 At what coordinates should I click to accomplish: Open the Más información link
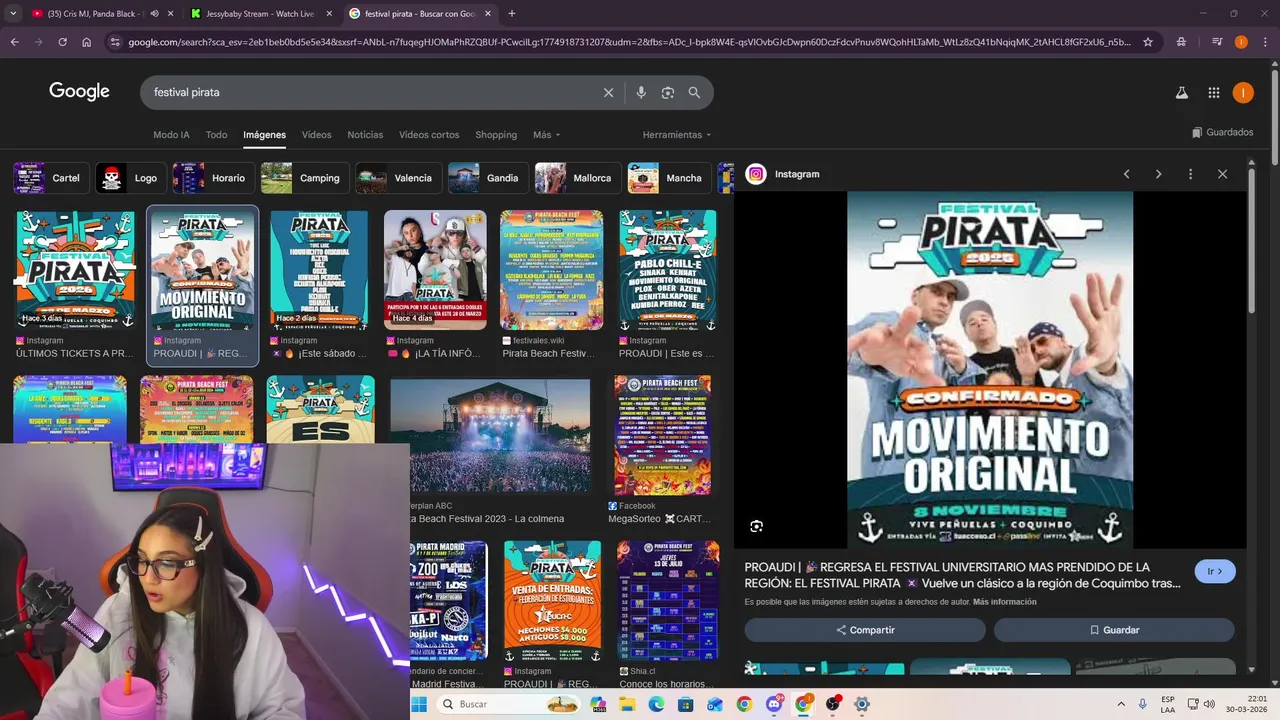tap(1004, 602)
